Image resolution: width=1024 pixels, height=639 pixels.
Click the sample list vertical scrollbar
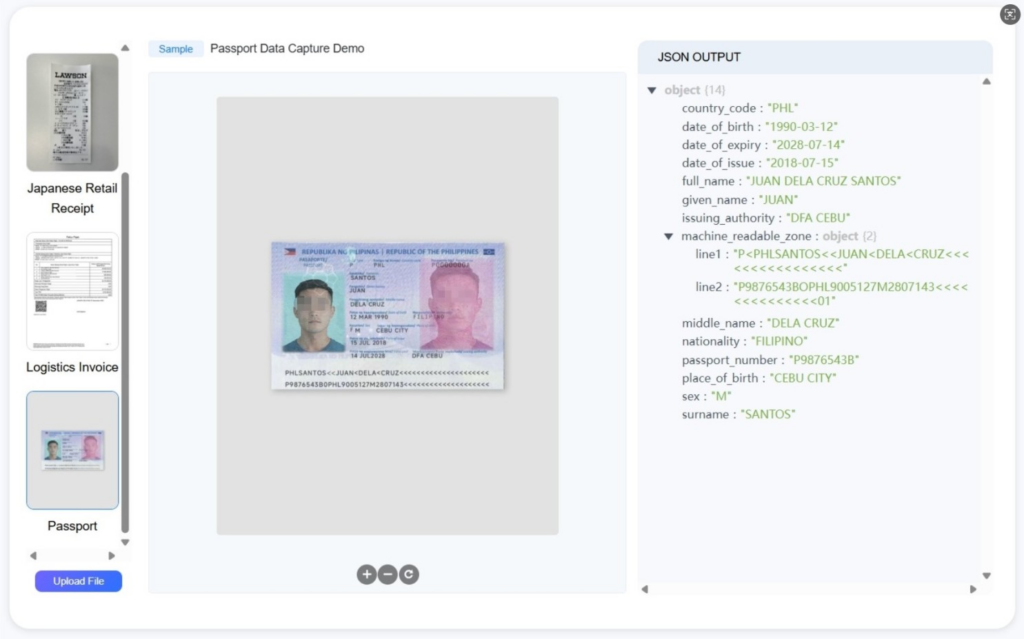tap(125, 350)
